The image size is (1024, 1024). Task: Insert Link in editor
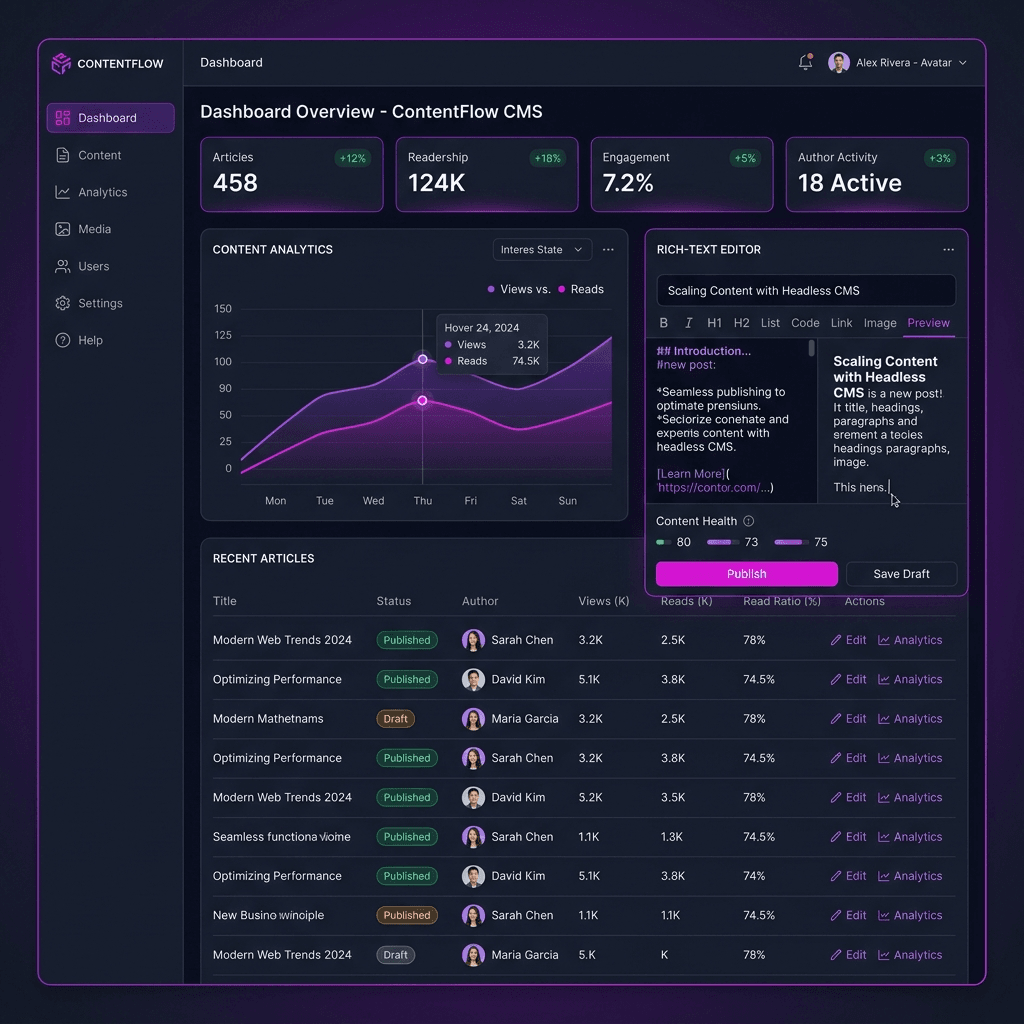coord(841,323)
